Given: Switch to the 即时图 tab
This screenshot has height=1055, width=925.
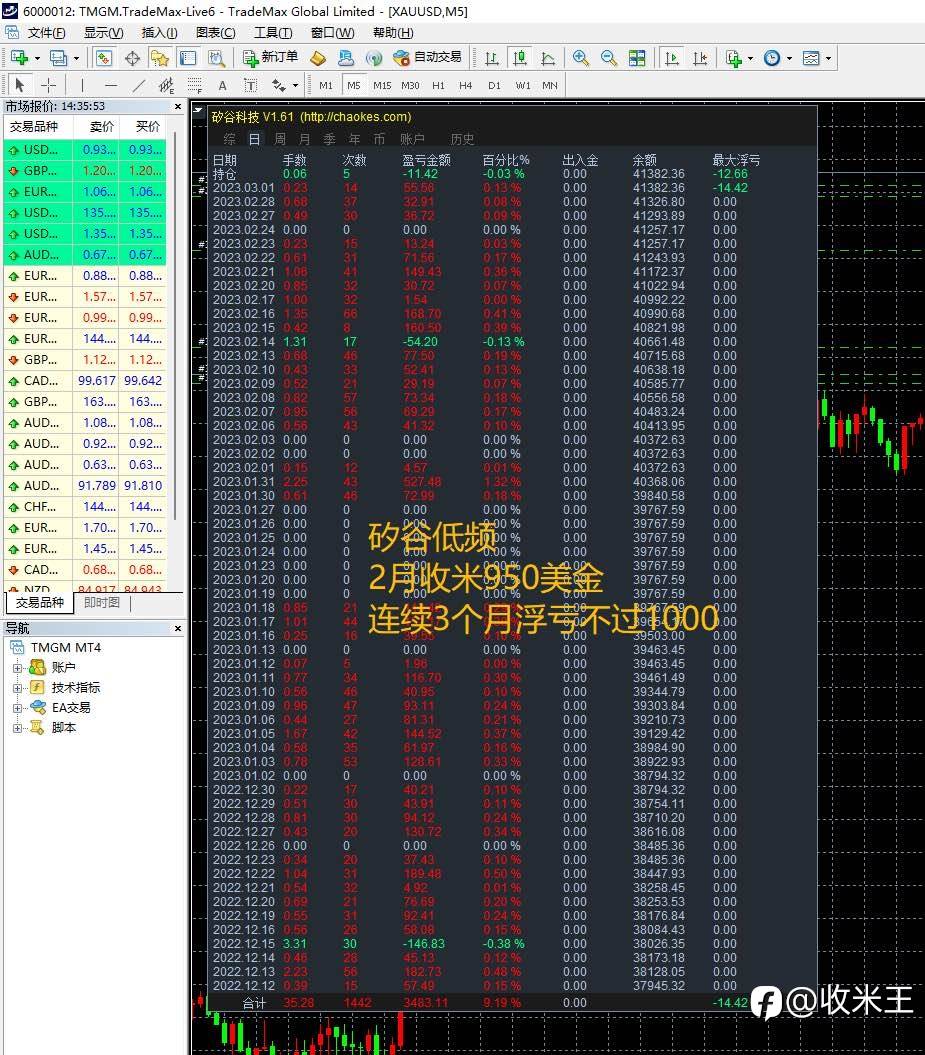Looking at the screenshot, I should [102, 602].
